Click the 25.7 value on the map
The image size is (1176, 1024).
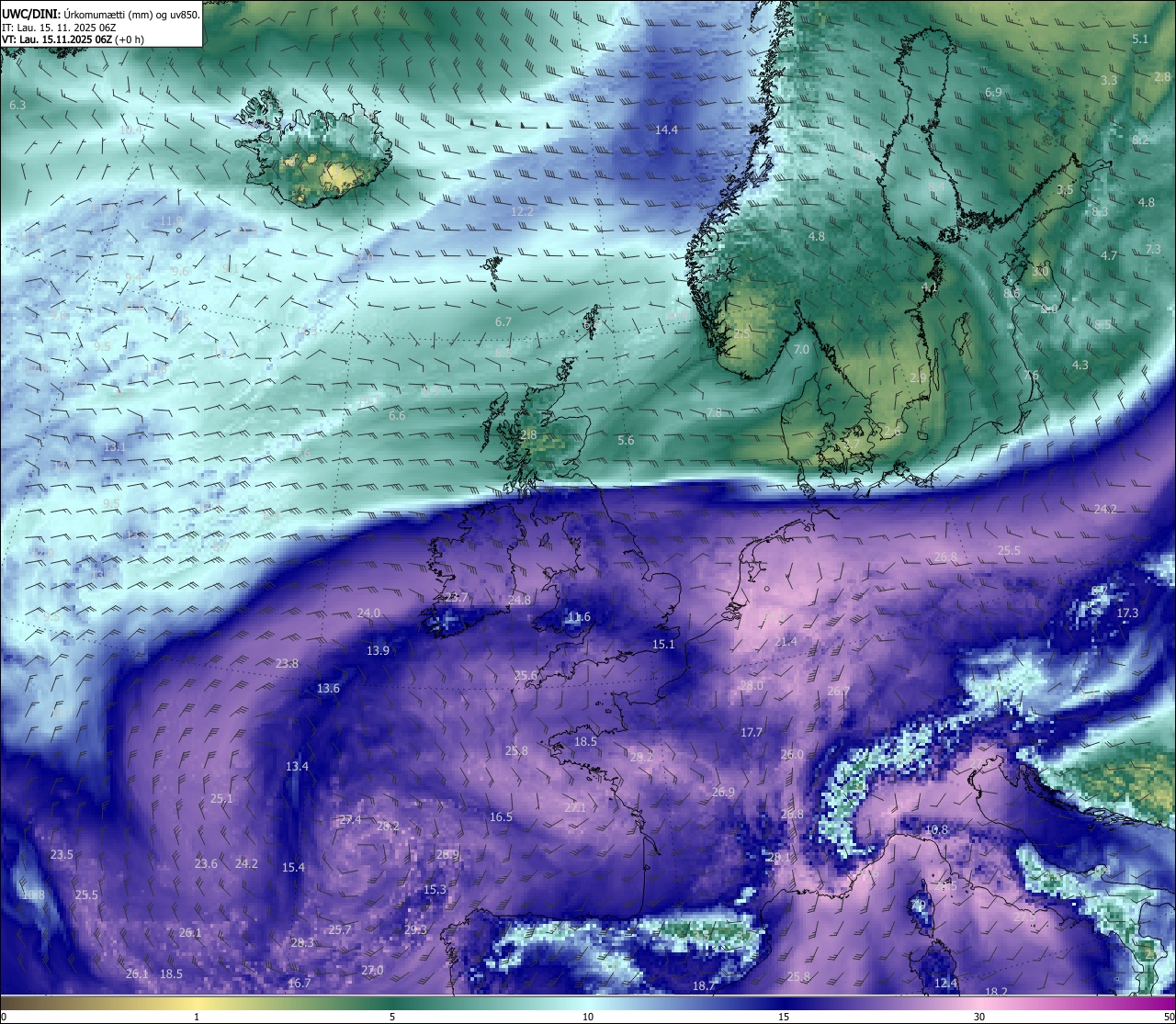click(x=340, y=929)
